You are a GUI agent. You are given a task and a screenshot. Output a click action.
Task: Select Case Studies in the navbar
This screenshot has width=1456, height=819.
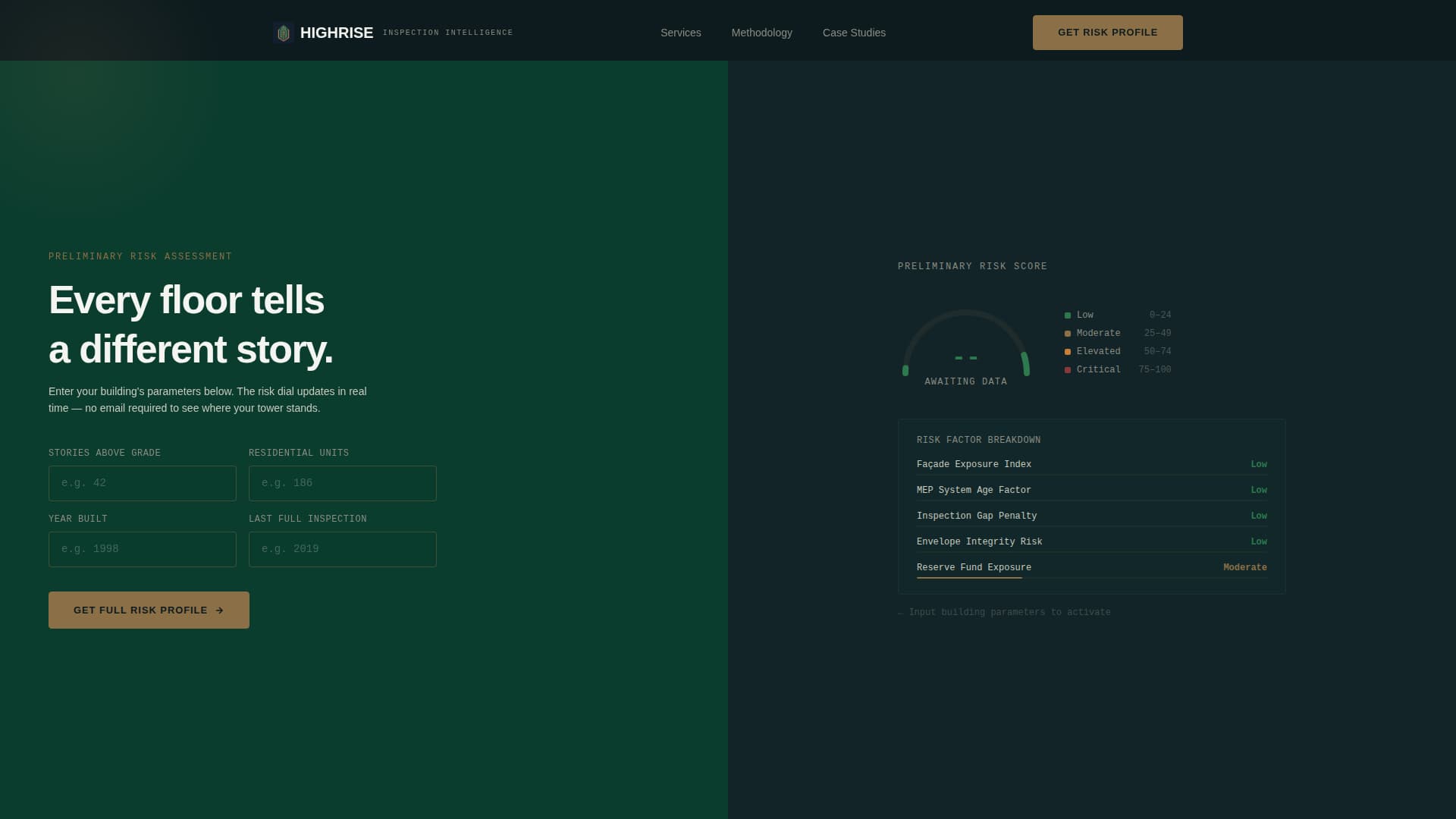(854, 33)
